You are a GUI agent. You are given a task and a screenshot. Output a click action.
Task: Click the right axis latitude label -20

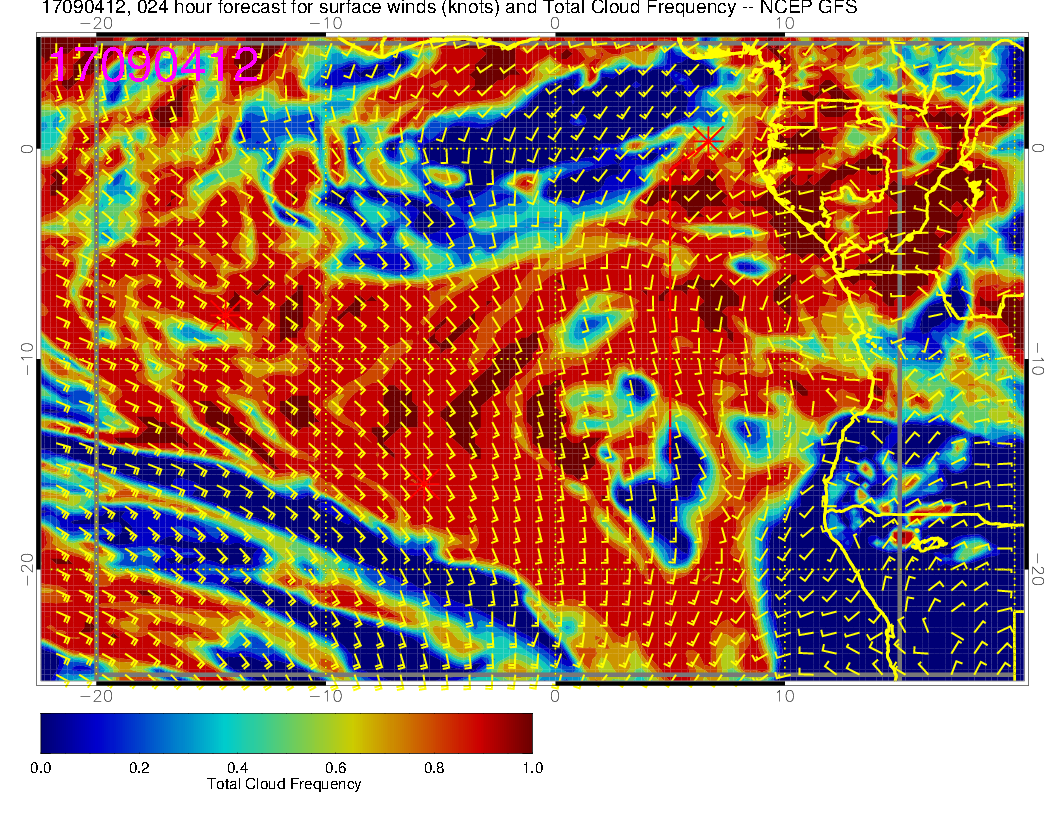click(x=1037, y=570)
